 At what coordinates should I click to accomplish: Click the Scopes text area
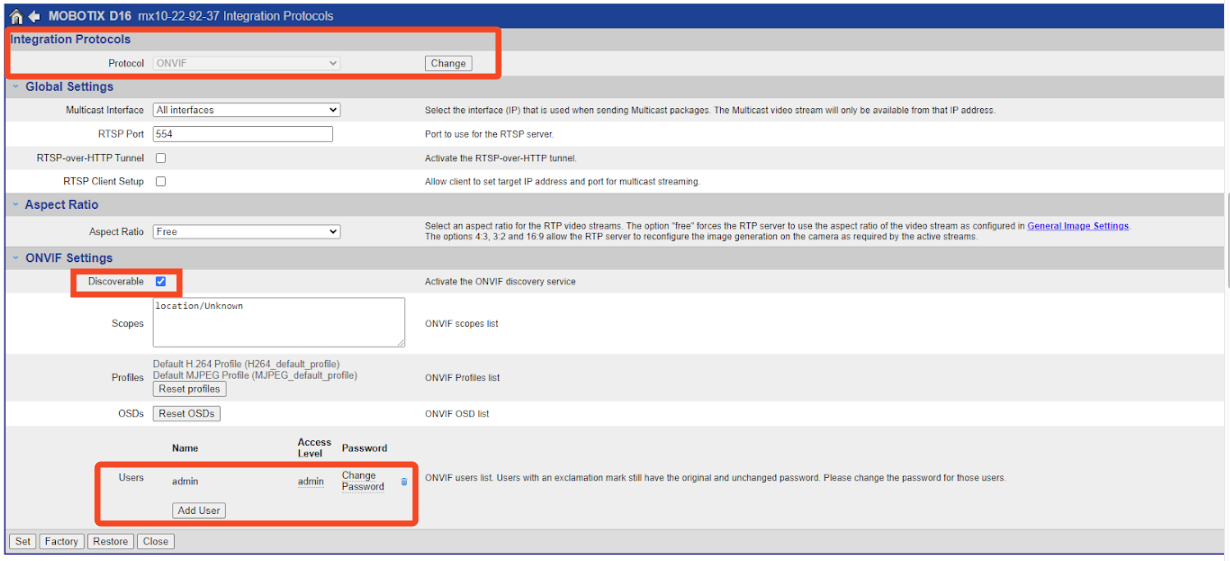(x=278, y=322)
